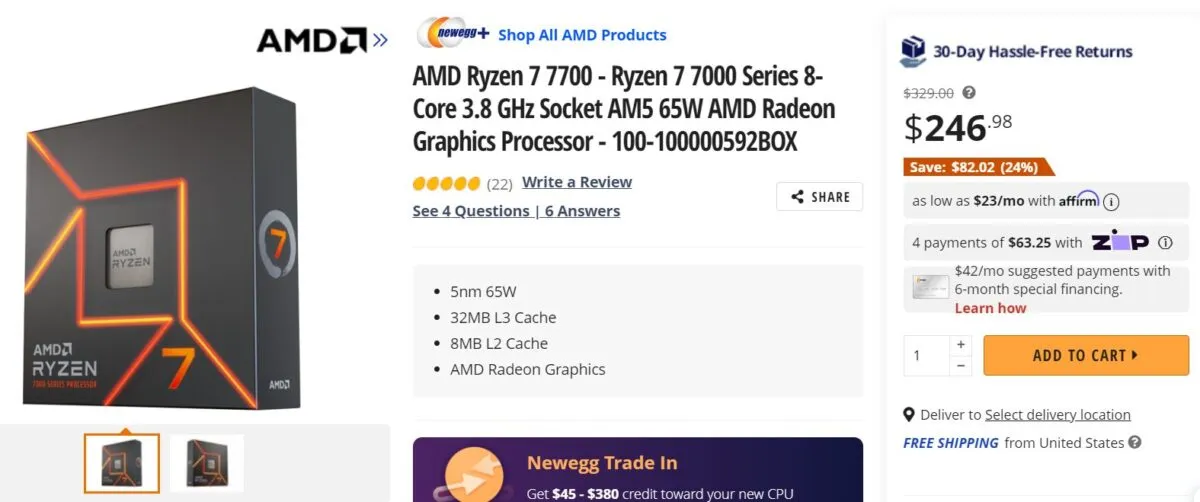The height and width of the screenshot is (502, 1200).
Task: Click the shipping help question mark icon
Action: tap(1134, 442)
